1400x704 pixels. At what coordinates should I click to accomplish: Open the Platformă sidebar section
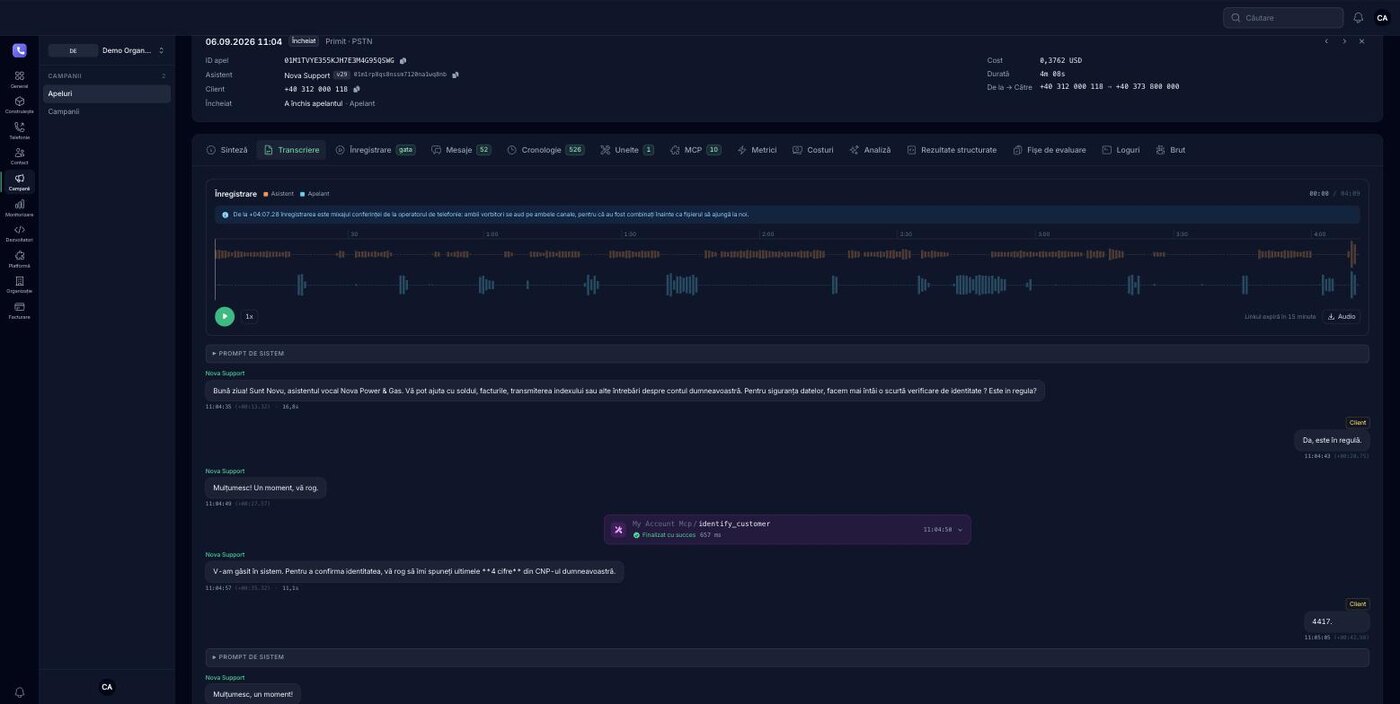click(x=19, y=259)
